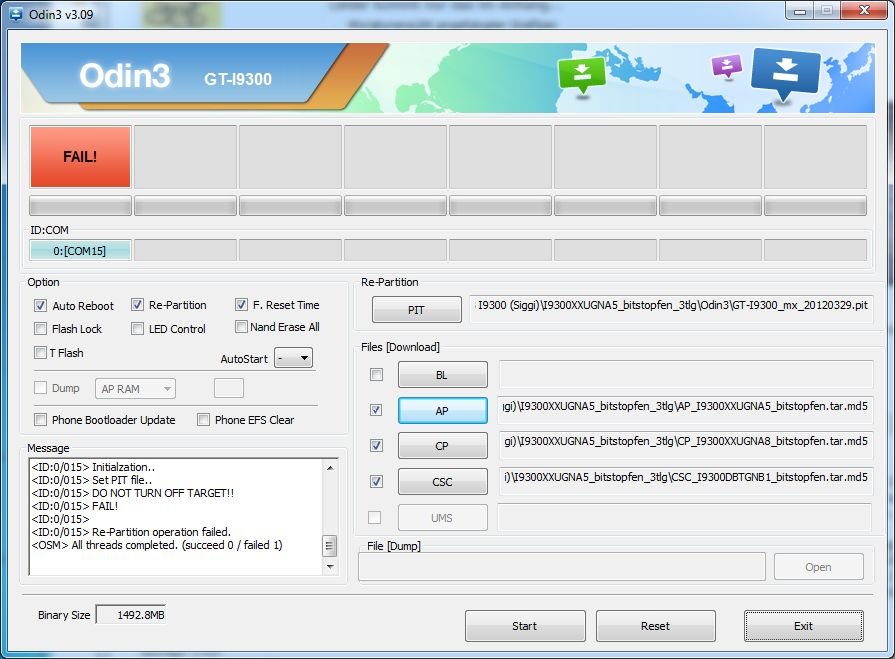Click the red FAIL! status box
895x659 pixels.
(x=80, y=157)
